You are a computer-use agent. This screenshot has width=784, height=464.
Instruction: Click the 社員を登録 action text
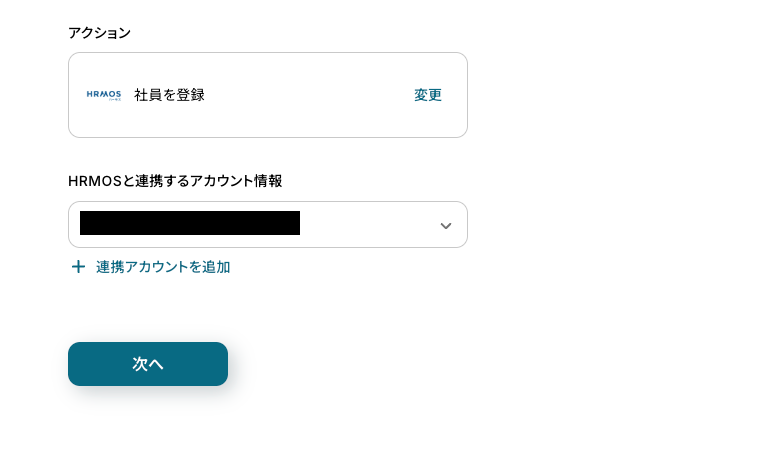tap(169, 95)
